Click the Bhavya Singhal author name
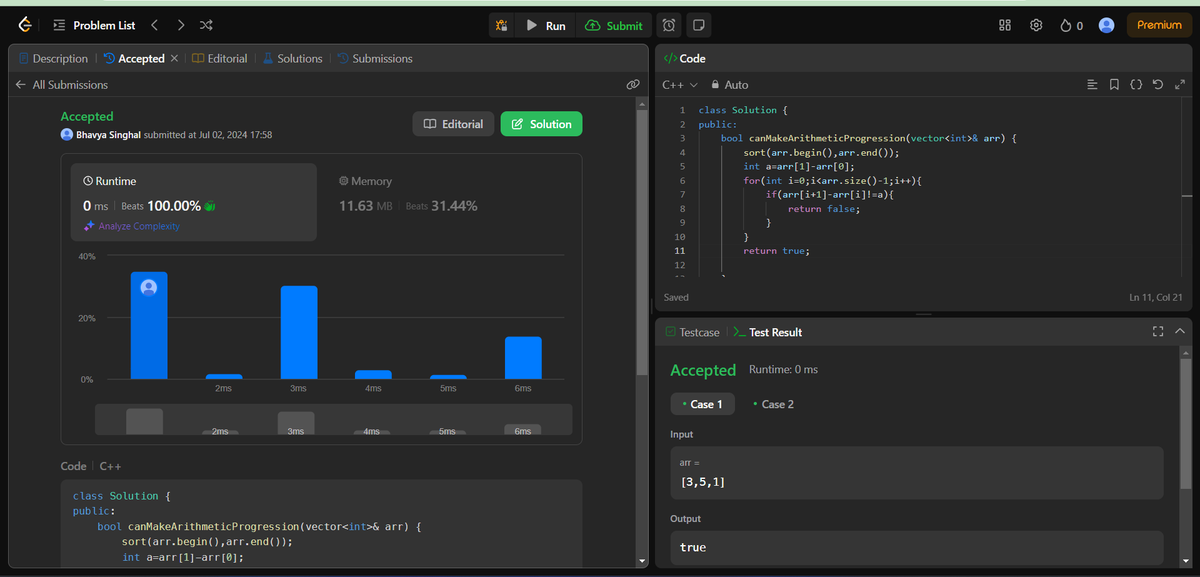The height and width of the screenshot is (577, 1200). (x=108, y=134)
